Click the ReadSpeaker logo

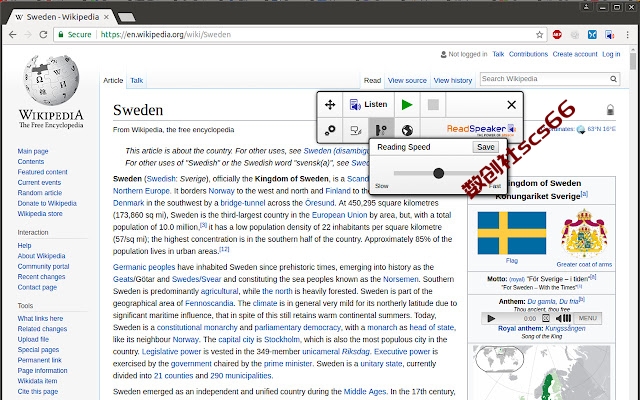point(481,130)
